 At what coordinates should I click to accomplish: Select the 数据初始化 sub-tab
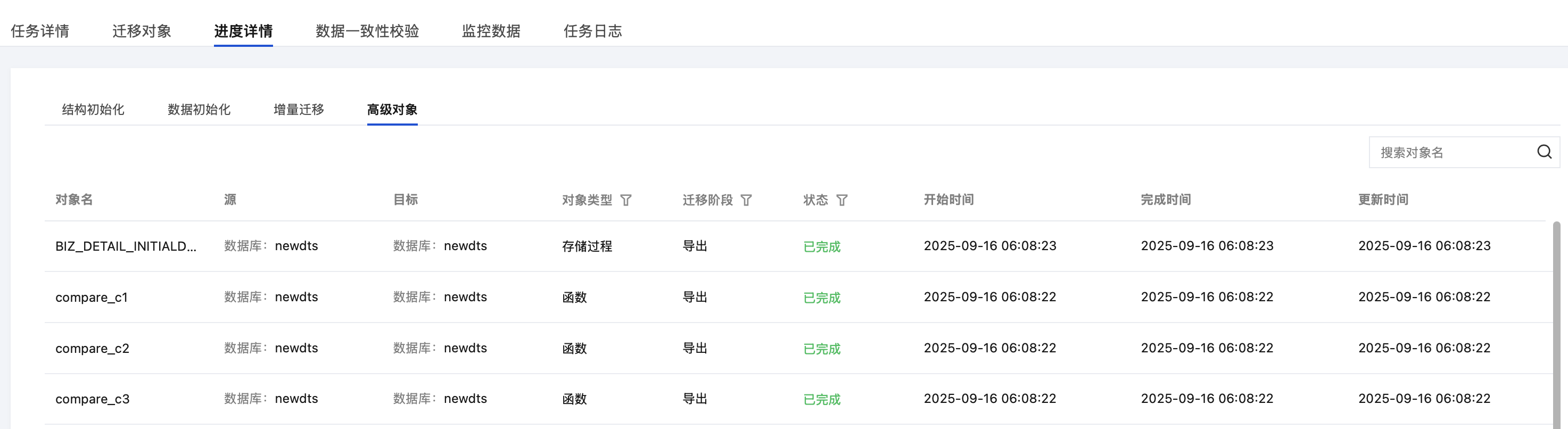[199, 110]
